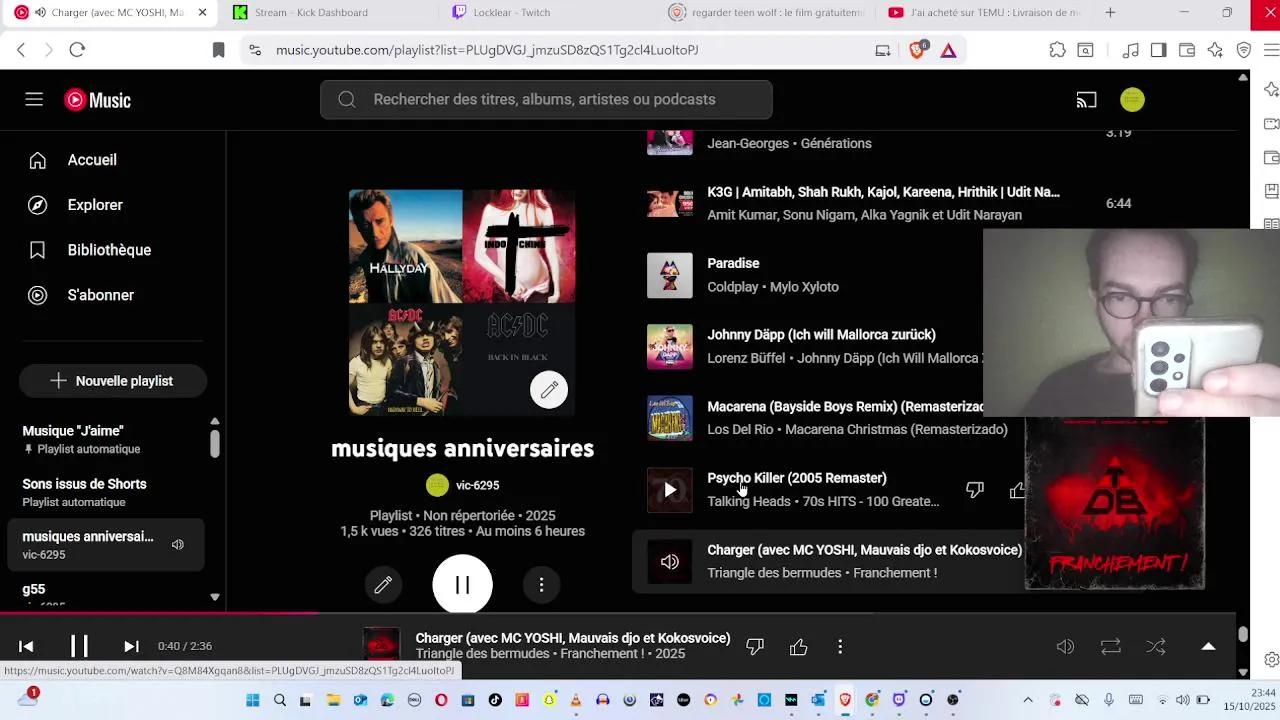Open the Musique "J'aime" playlist
The width and height of the screenshot is (1280, 720).
(105, 439)
